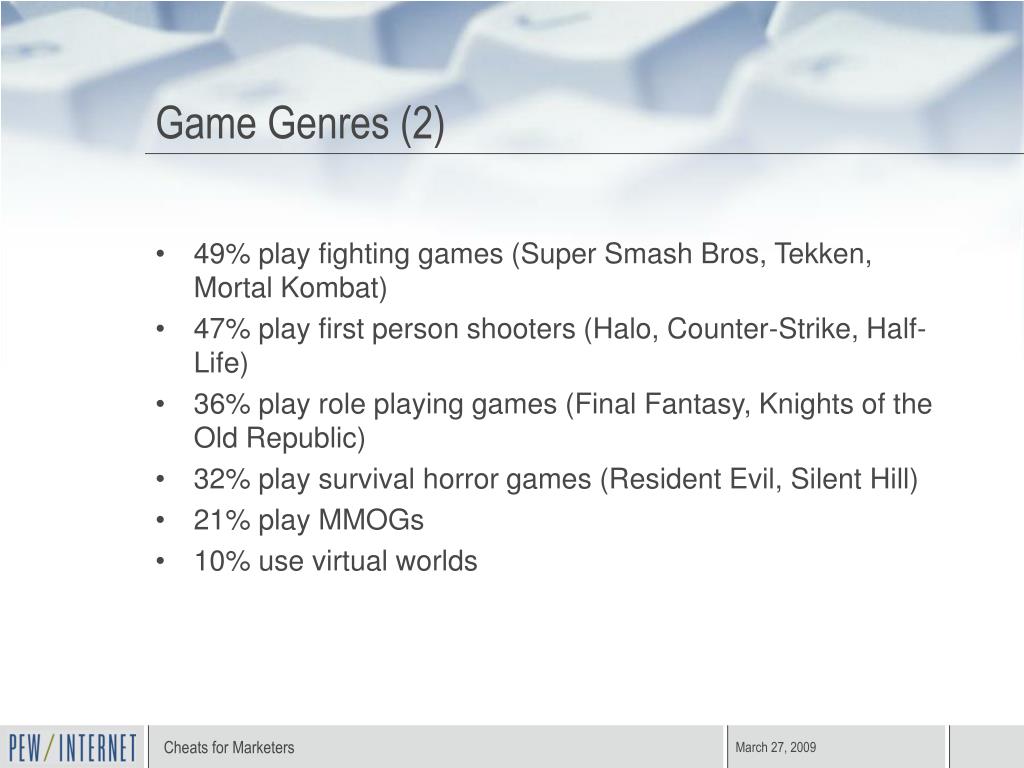Click the word Half-Life continuation line
Viewport: 1024px width, 768px height.
click(221, 362)
